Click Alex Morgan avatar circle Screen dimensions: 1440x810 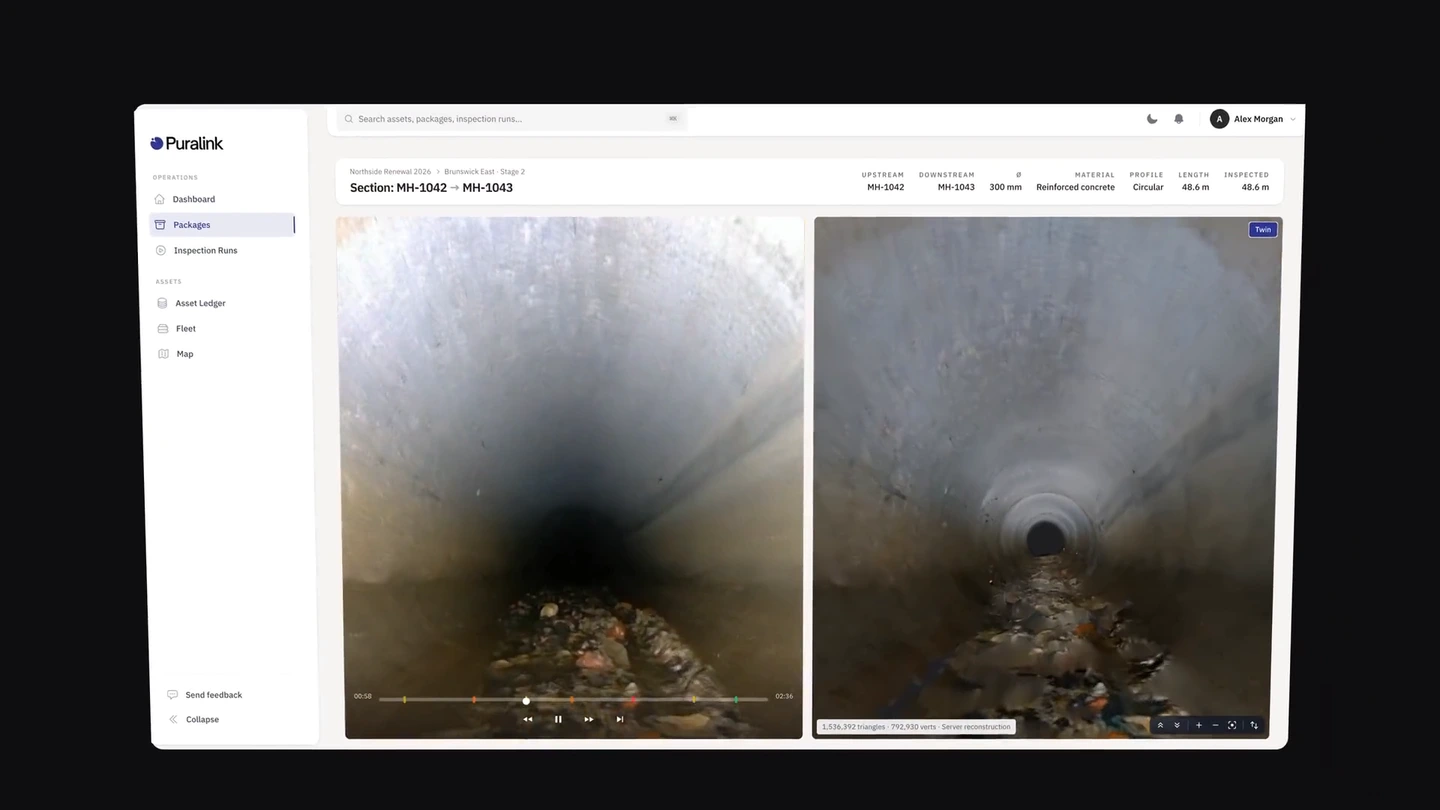tap(1219, 119)
